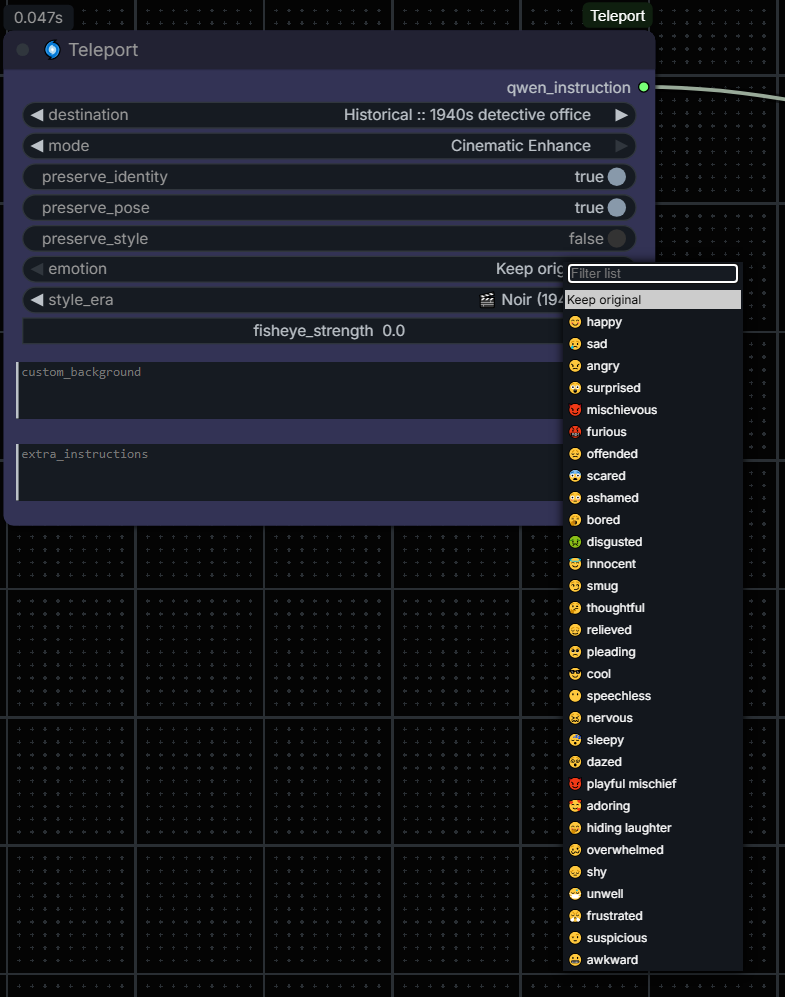Click the angry emoji icon

pyautogui.click(x=575, y=366)
